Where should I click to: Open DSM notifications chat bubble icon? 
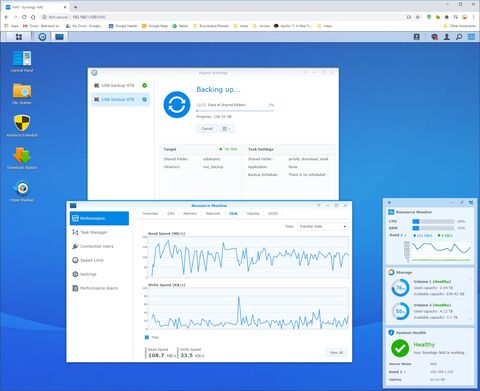434,37
